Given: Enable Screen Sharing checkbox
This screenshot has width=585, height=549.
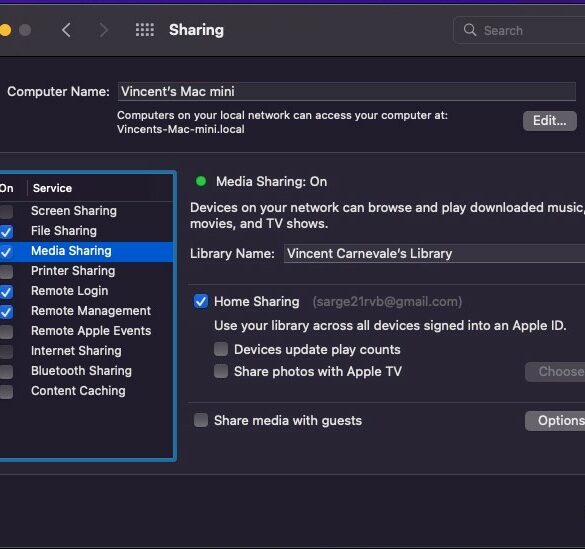Looking at the screenshot, I should (x=6, y=211).
